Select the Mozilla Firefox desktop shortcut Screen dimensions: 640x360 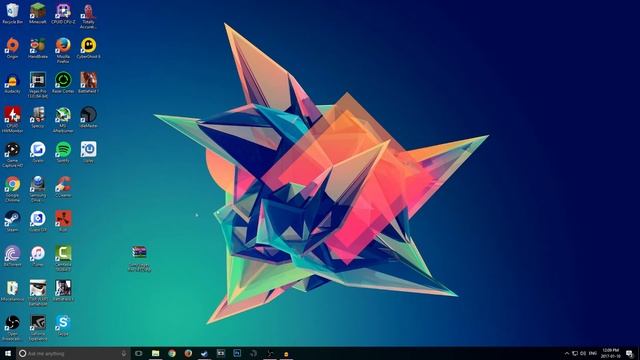(x=63, y=51)
